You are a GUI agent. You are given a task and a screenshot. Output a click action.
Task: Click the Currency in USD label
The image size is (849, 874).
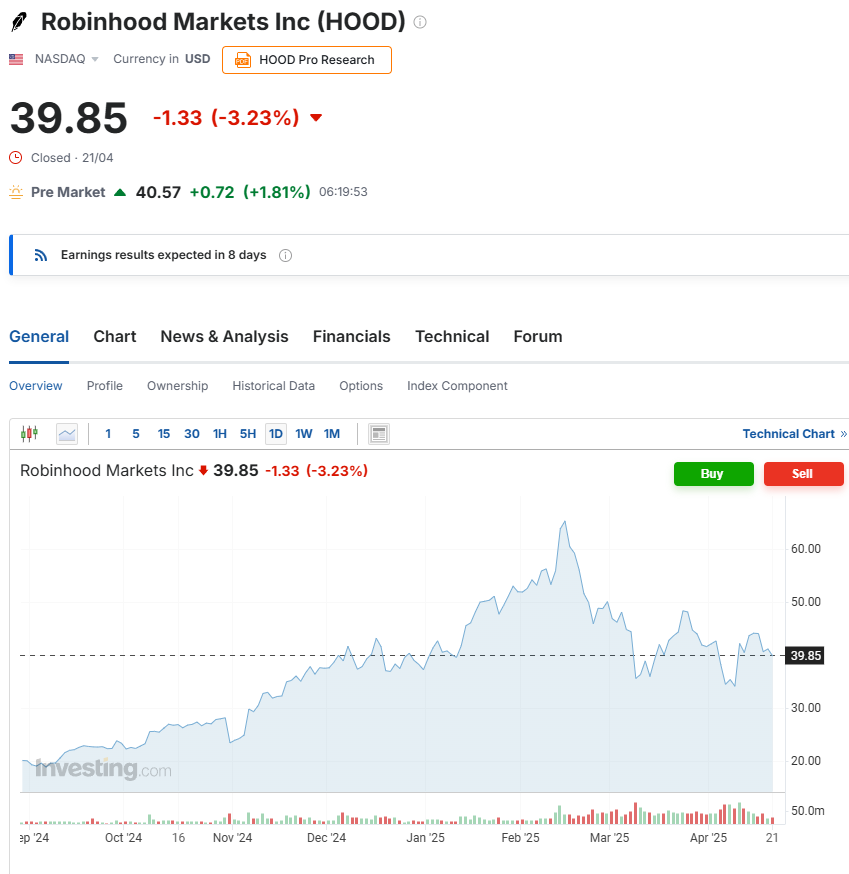point(162,59)
